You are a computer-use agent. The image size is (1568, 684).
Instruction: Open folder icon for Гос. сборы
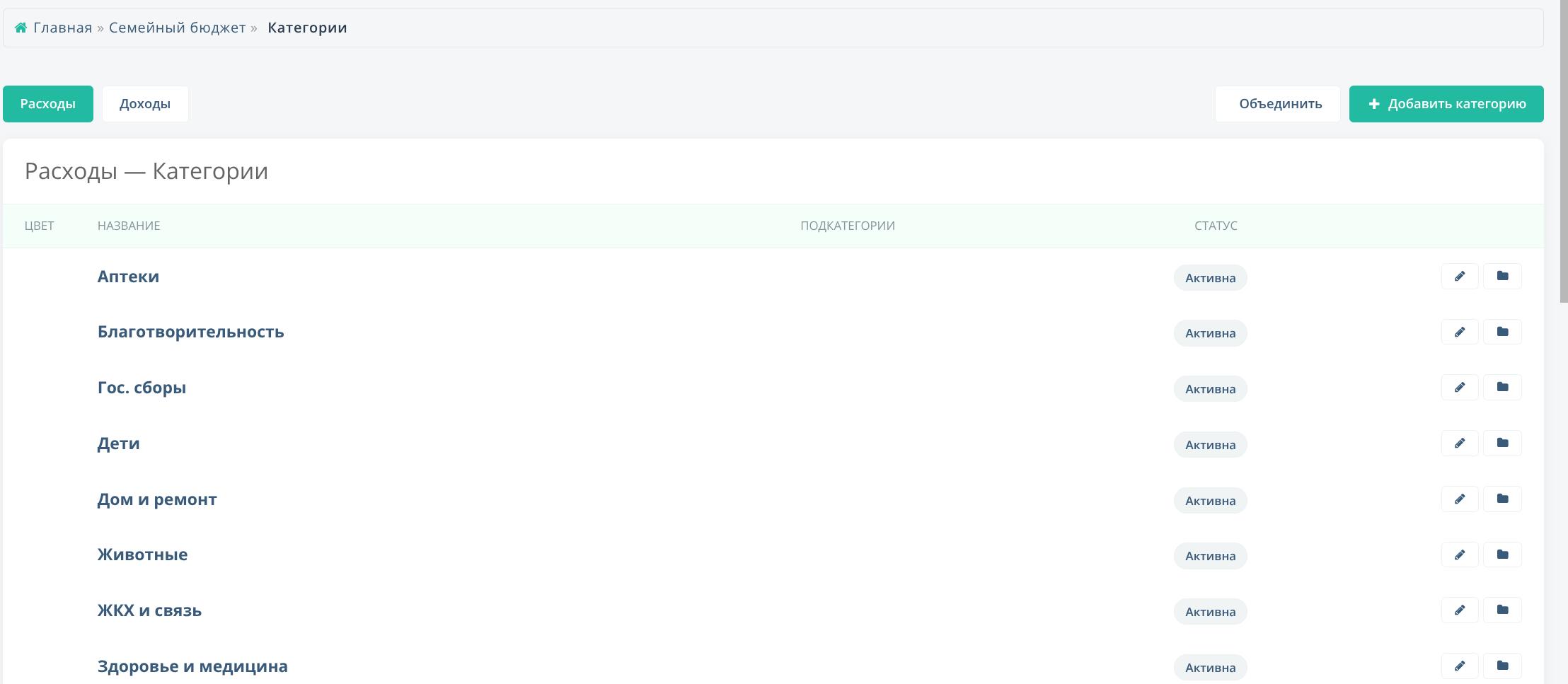tap(1501, 388)
